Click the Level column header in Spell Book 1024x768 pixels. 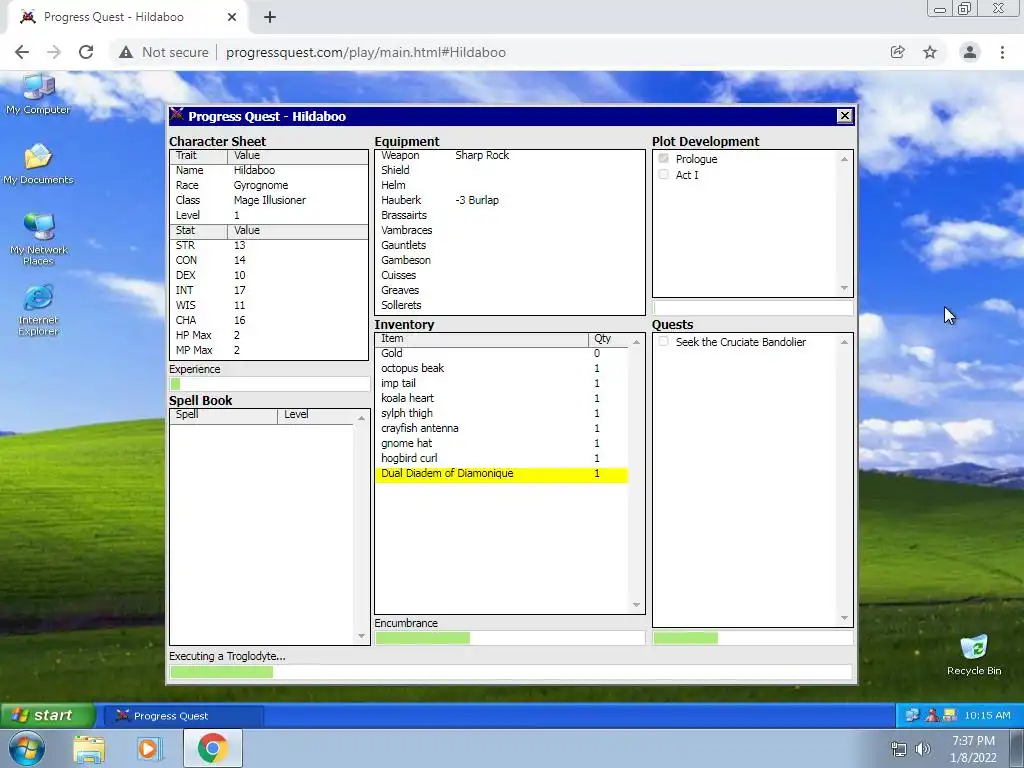(x=315, y=415)
